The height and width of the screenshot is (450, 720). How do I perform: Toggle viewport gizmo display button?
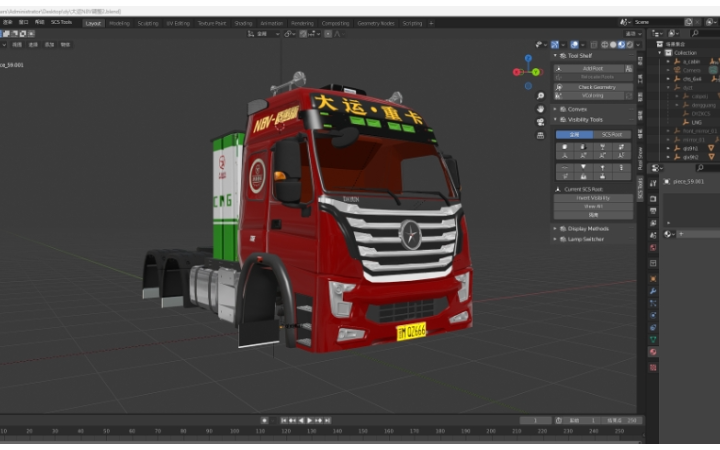pos(555,45)
